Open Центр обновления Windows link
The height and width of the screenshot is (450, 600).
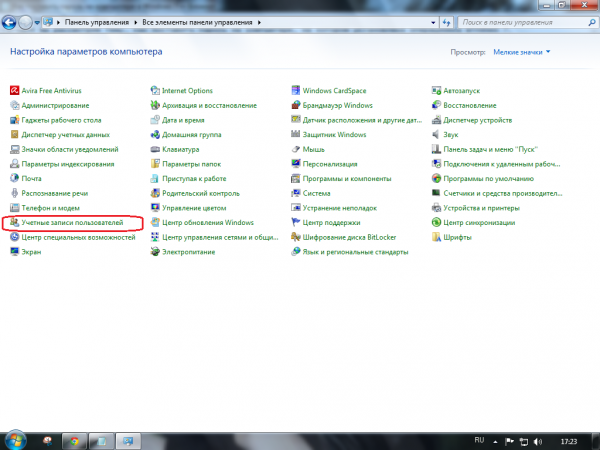coord(208,223)
